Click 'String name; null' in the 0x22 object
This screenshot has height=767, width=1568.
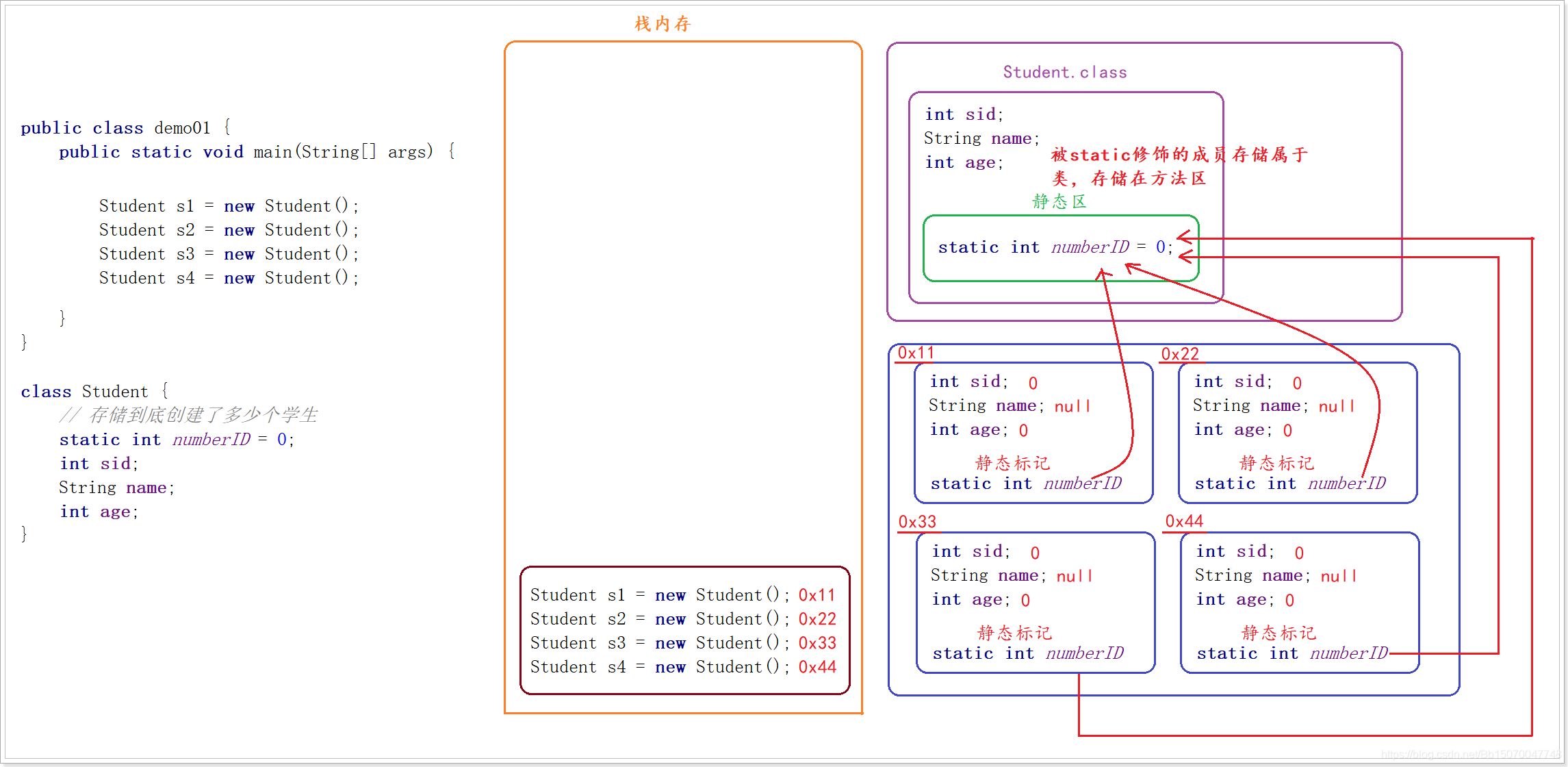tap(1274, 406)
